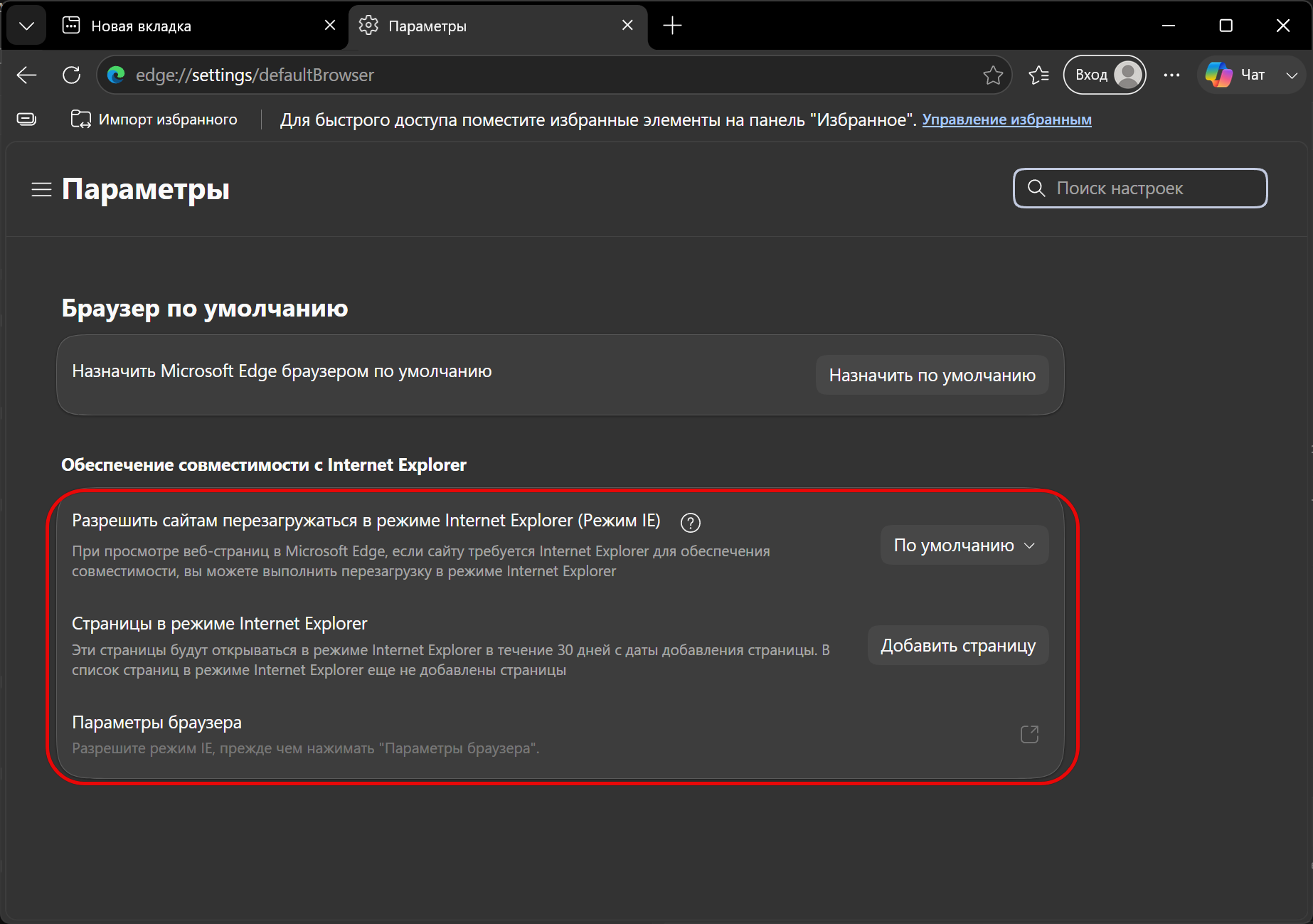Click Назначить по умолчанию button

pyautogui.click(x=932, y=375)
